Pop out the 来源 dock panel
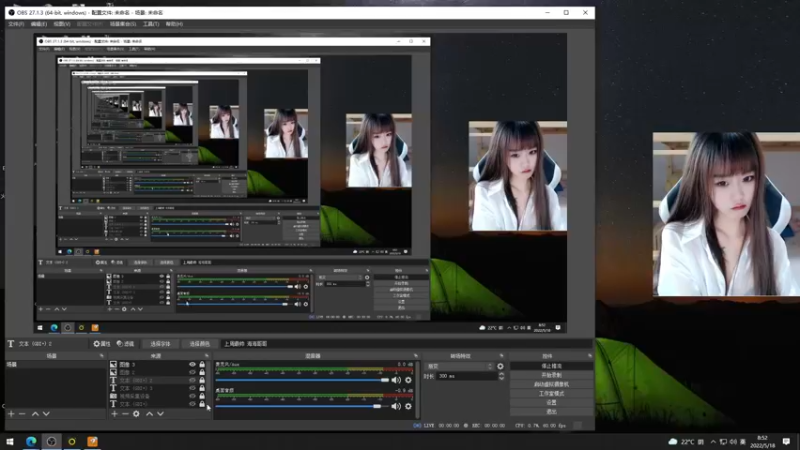Viewport: 800px width, 450px height. coord(207,356)
